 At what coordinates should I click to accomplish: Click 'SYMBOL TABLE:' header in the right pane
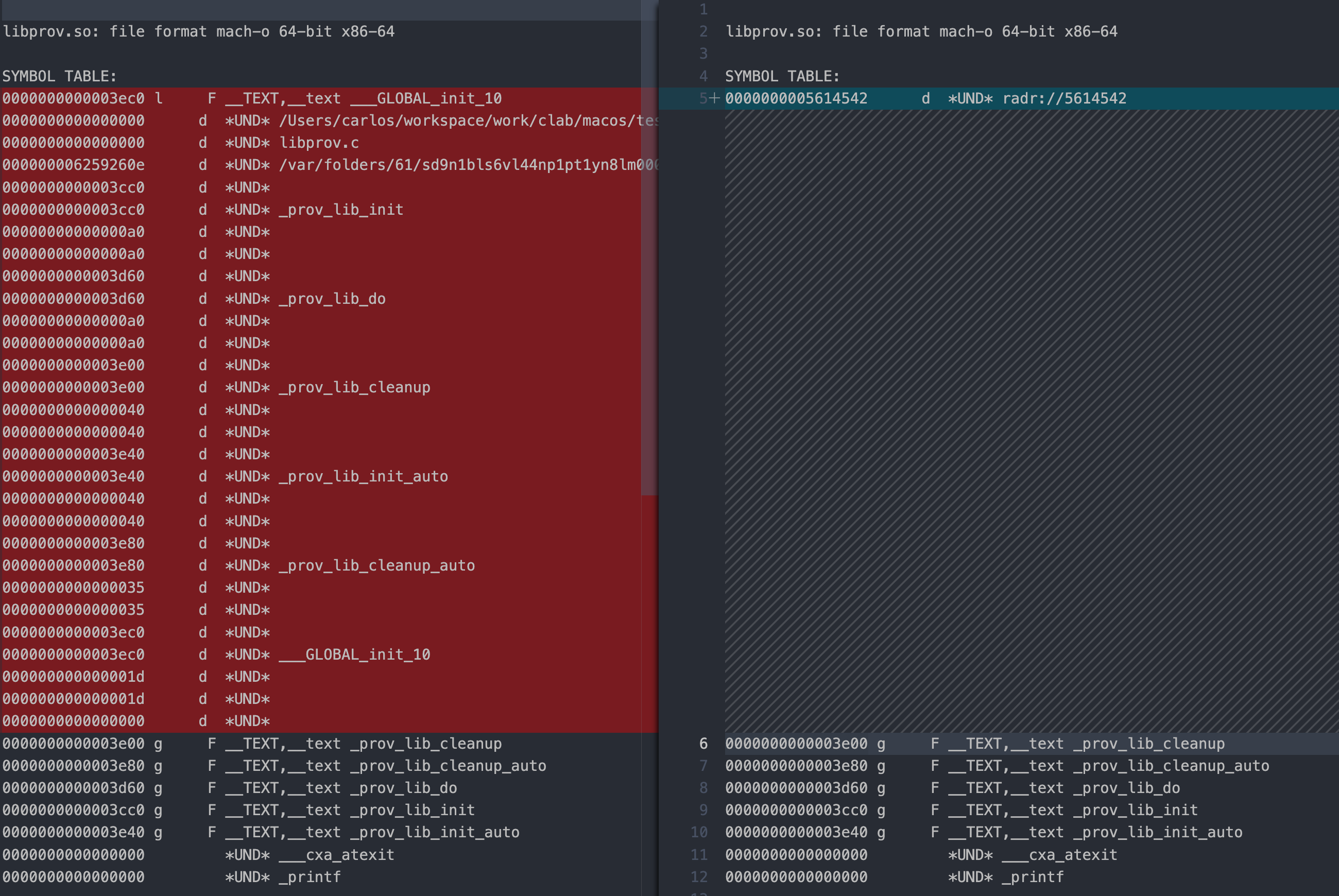click(782, 76)
